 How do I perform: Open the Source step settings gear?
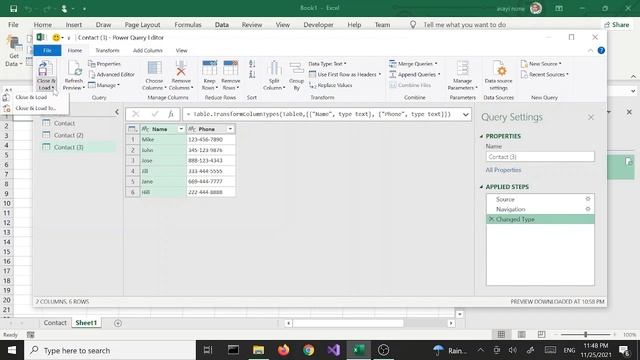click(x=588, y=199)
